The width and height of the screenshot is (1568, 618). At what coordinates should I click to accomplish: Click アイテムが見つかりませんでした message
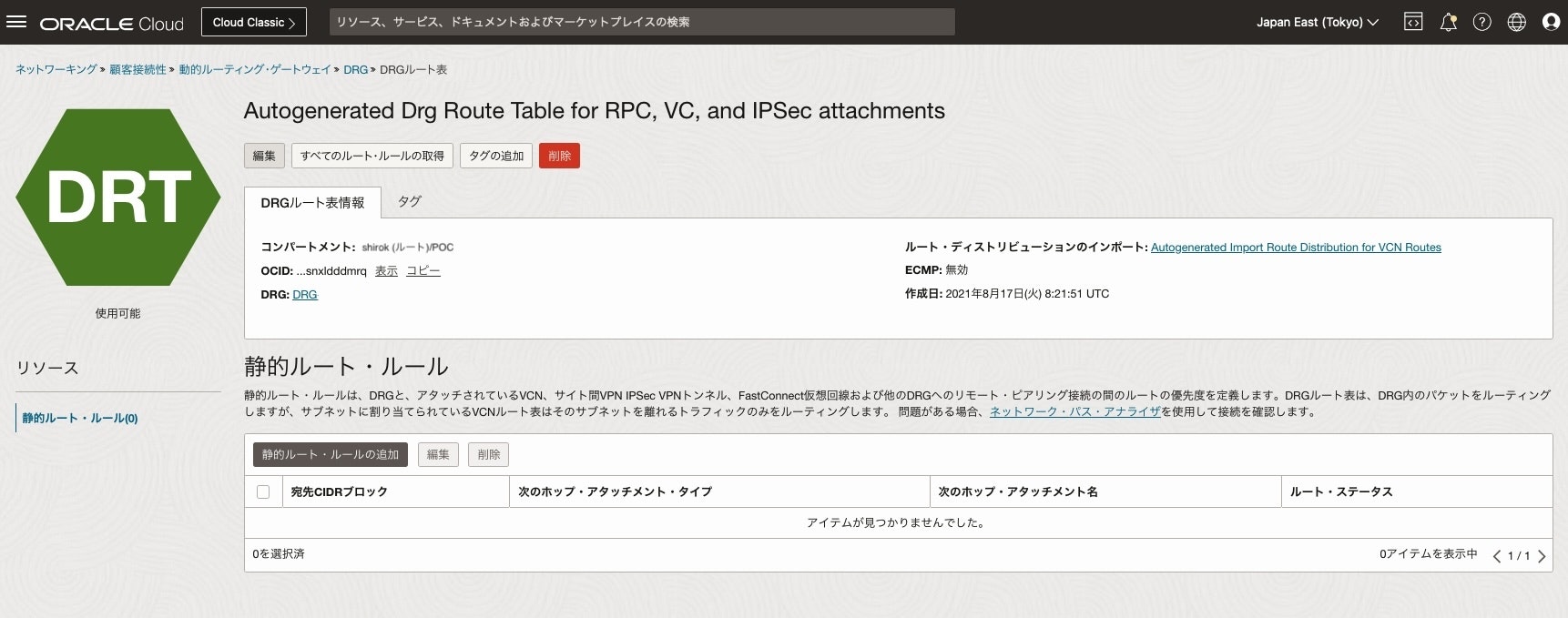[896, 522]
